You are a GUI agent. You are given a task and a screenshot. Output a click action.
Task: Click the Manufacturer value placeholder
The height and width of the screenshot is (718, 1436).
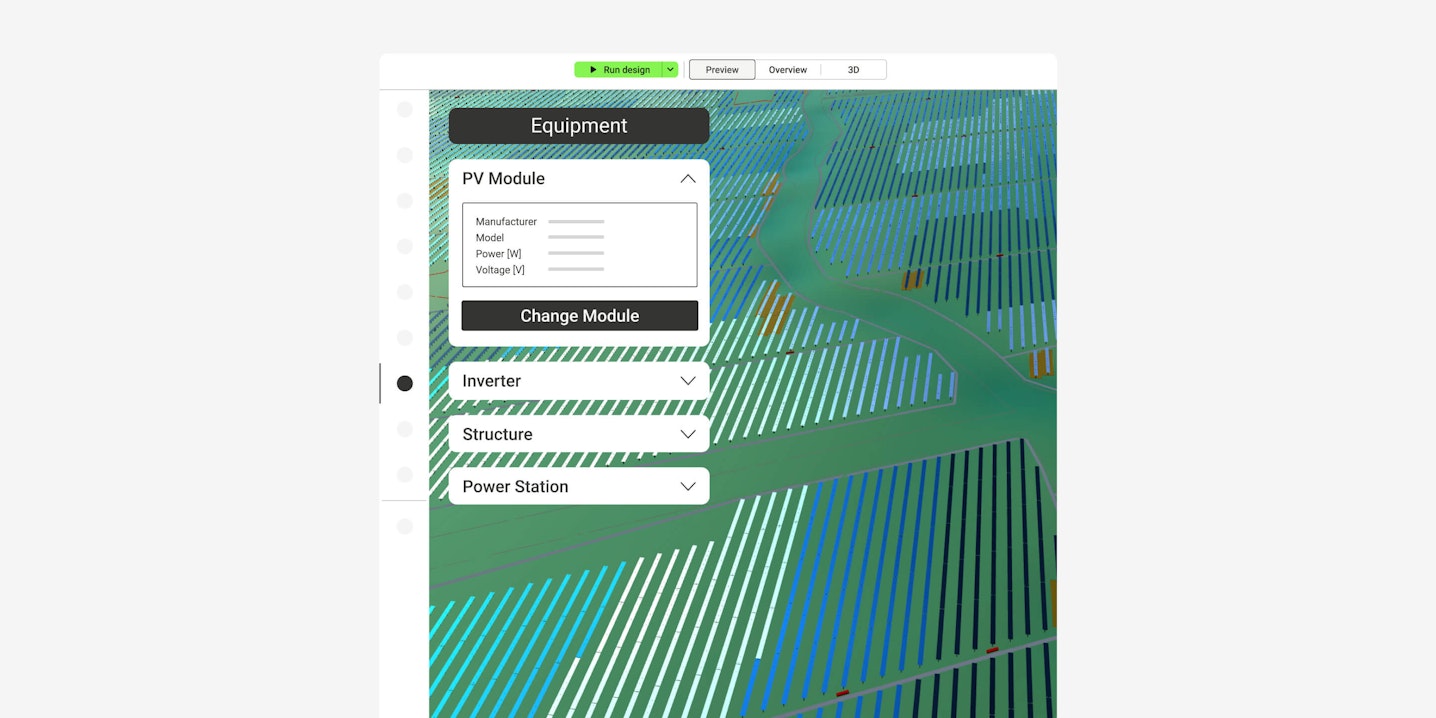tap(576, 222)
